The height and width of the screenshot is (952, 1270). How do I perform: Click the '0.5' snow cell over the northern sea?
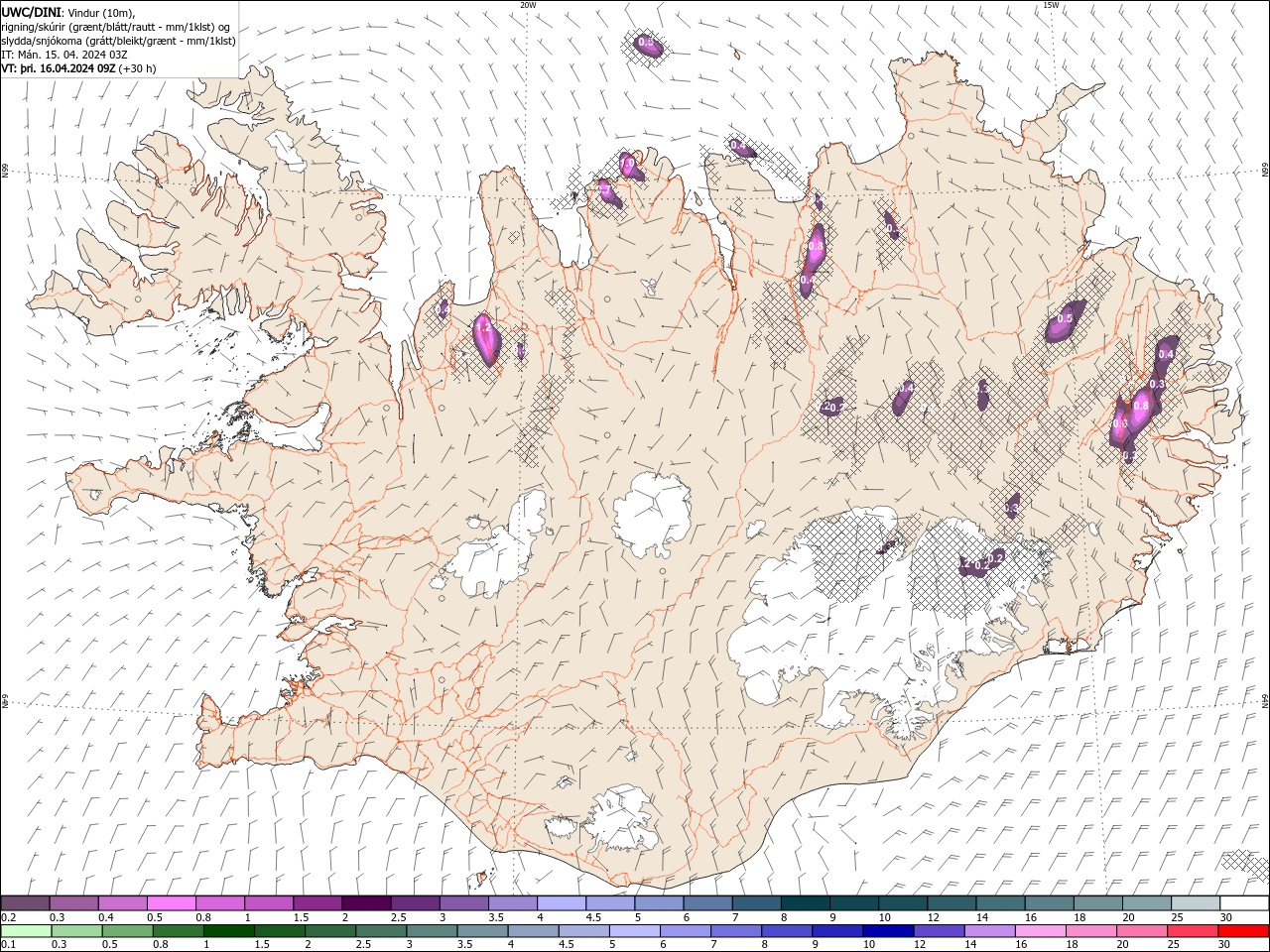pyautogui.click(x=647, y=44)
